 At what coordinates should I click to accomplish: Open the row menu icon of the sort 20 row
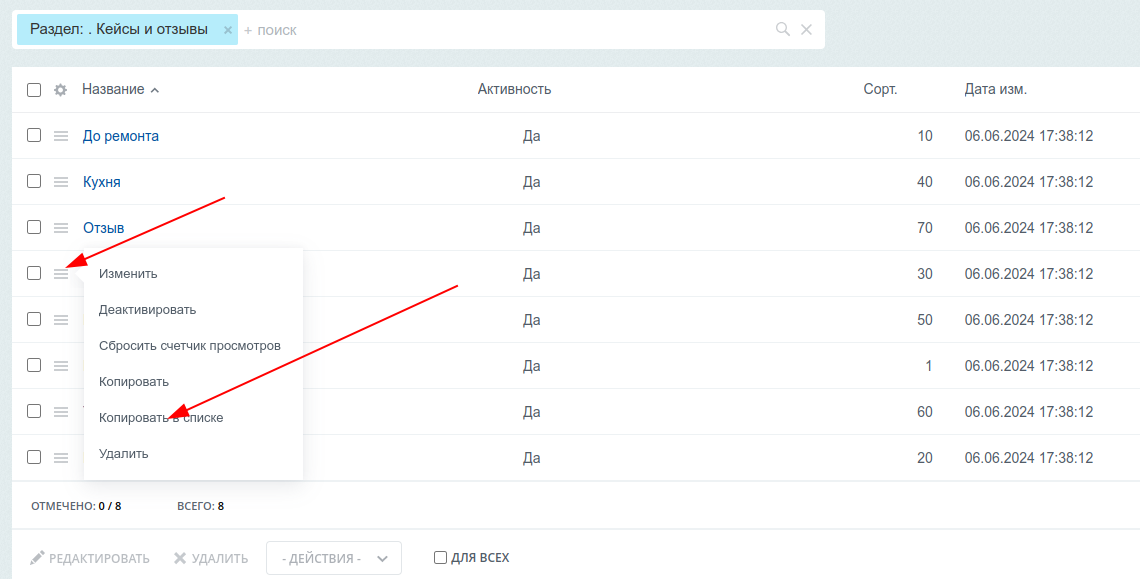(x=61, y=458)
